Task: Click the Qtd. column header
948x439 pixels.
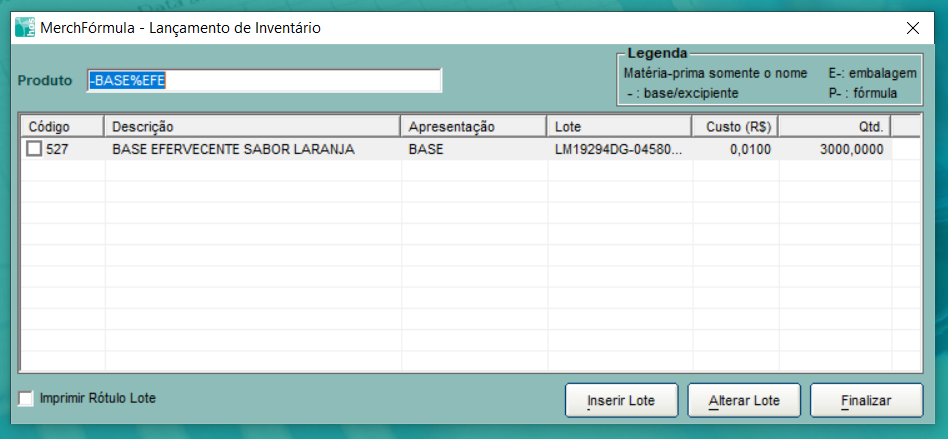Action: click(x=834, y=127)
